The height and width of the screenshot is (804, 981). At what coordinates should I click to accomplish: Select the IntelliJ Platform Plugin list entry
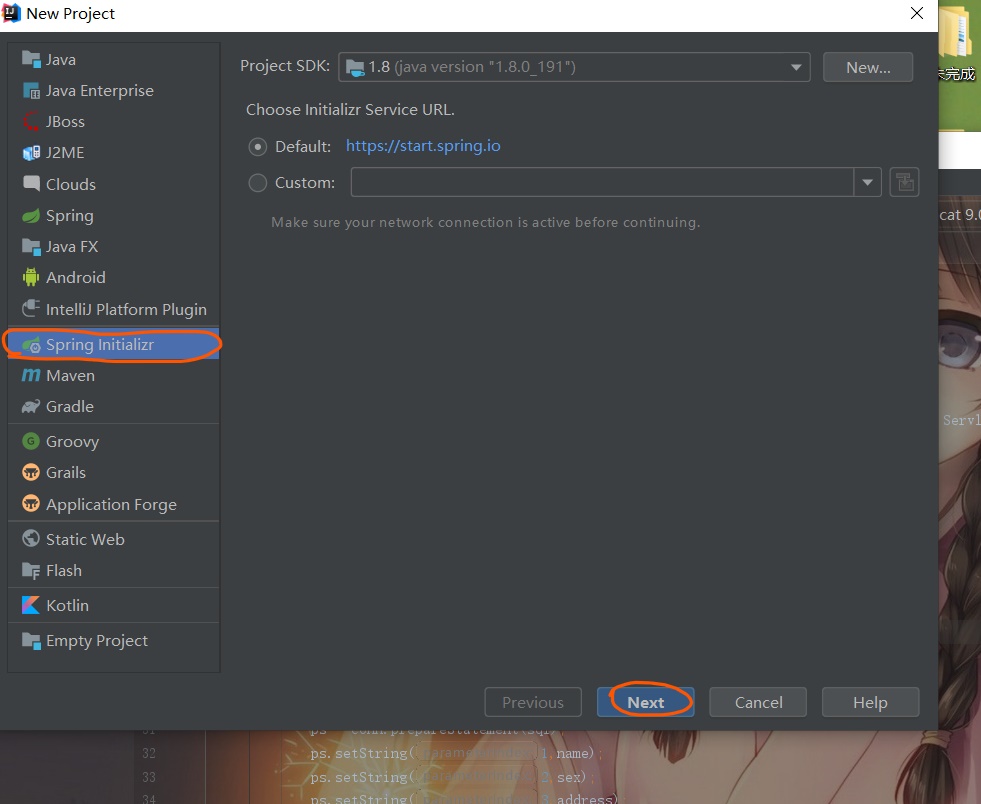113,308
